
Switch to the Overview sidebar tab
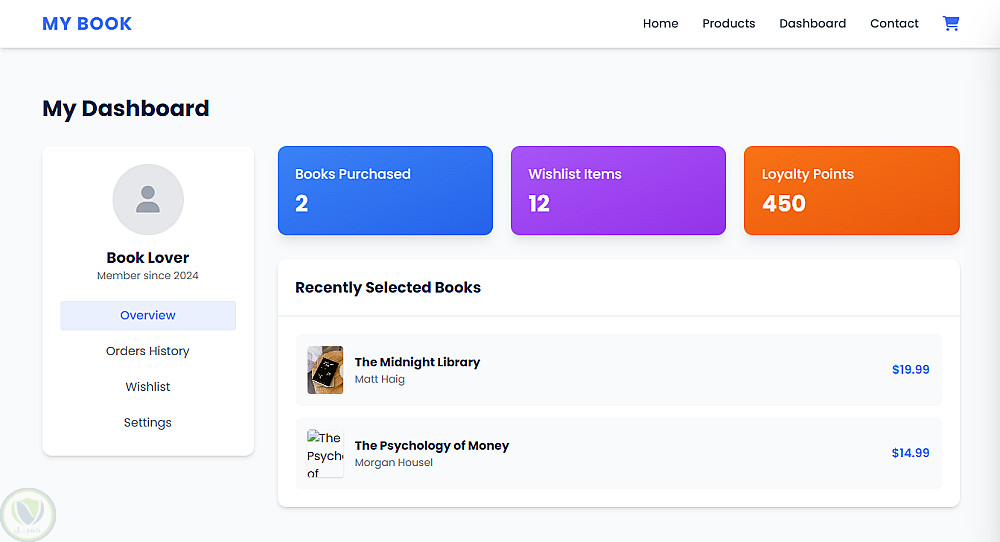[x=148, y=315]
